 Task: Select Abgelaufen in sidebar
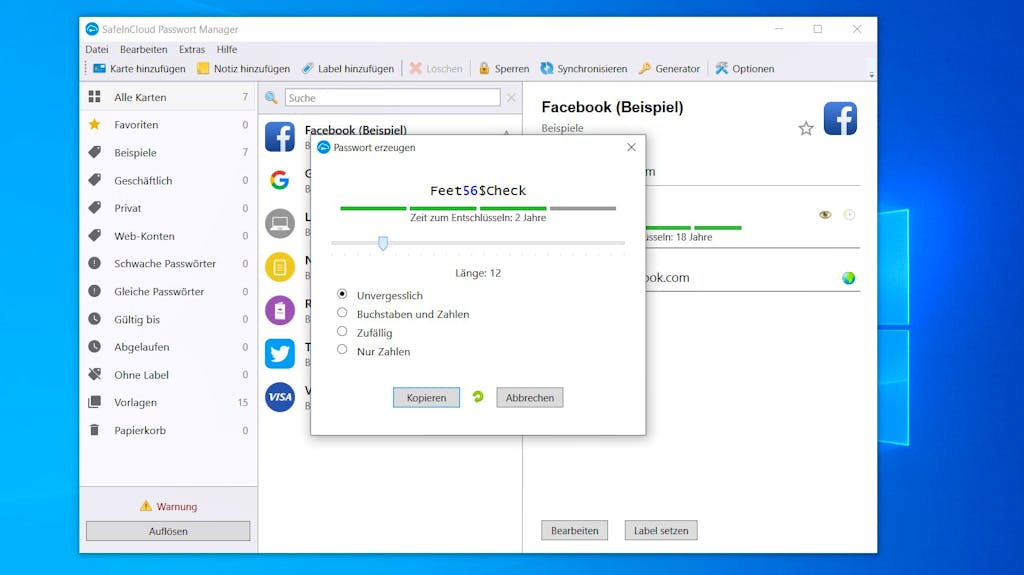pos(168,347)
